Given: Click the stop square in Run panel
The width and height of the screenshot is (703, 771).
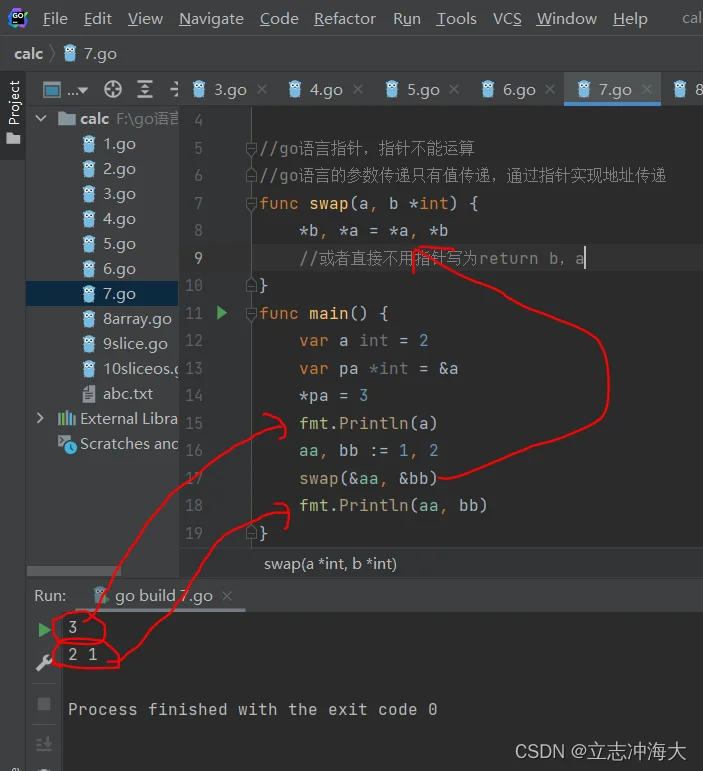Looking at the screenshot, I should tap(43, 703).
